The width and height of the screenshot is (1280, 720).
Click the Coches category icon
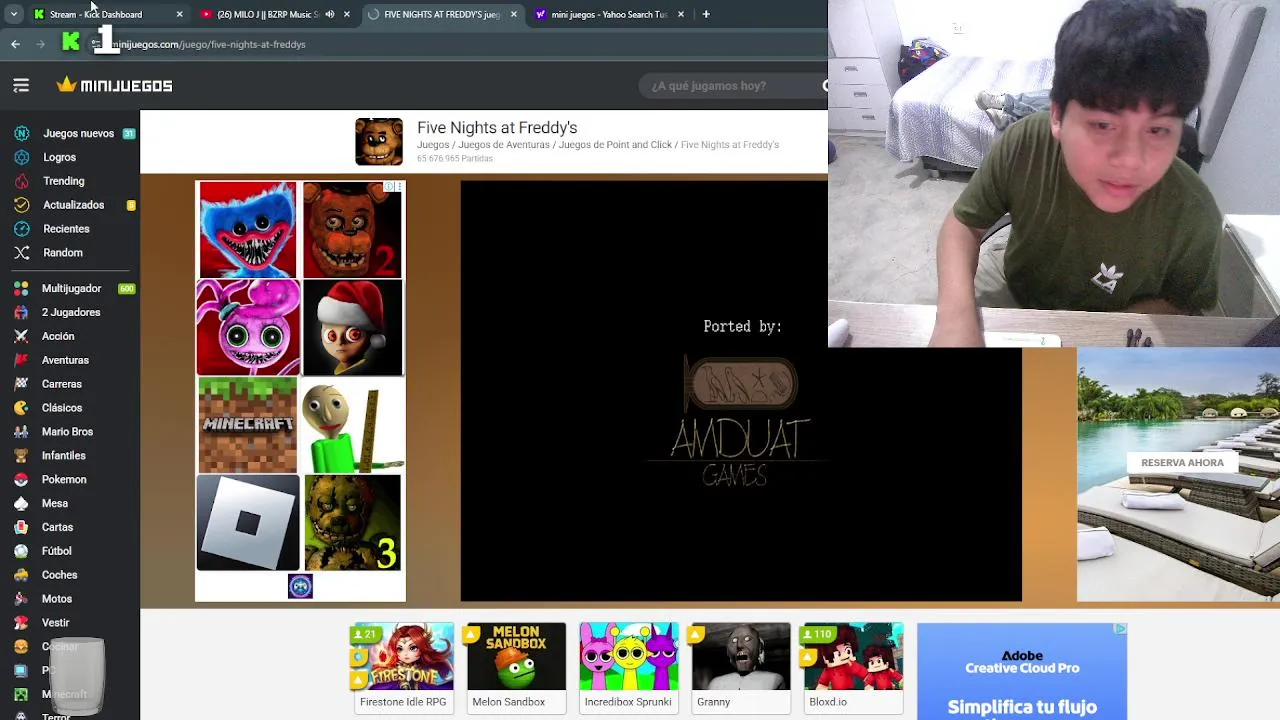coord(21,575)
